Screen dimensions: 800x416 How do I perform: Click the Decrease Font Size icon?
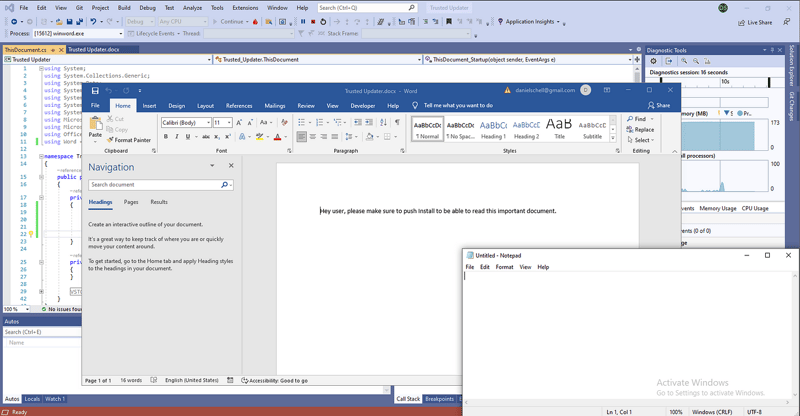[x=250, y=123]
